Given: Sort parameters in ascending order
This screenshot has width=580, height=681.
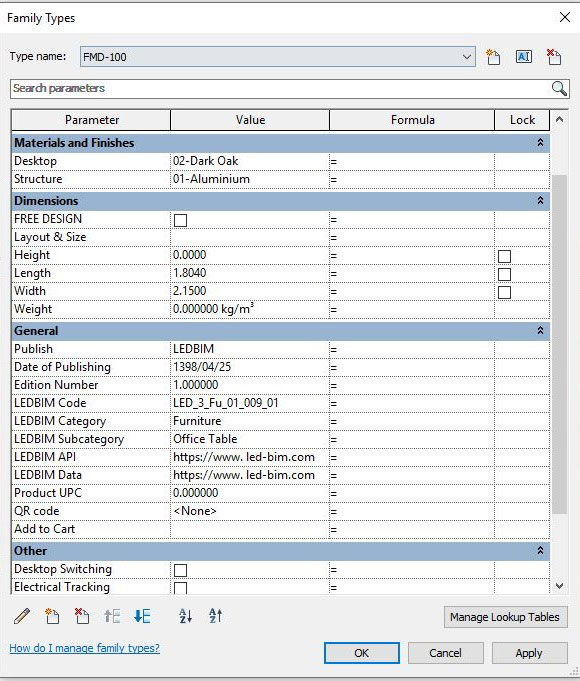Looking at the screenshot, I should click(186, 616).
